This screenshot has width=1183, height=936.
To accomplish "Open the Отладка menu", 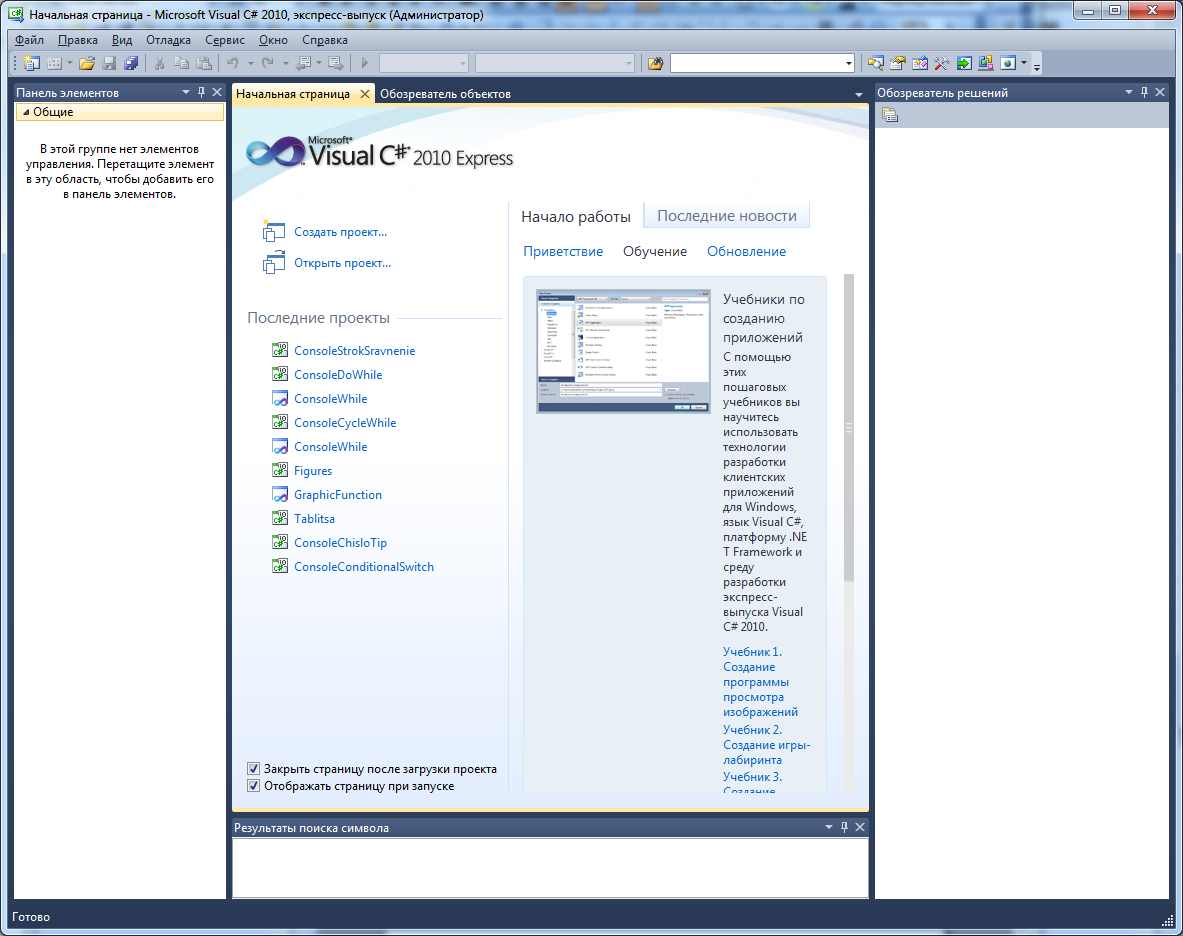I will [168, 40].
